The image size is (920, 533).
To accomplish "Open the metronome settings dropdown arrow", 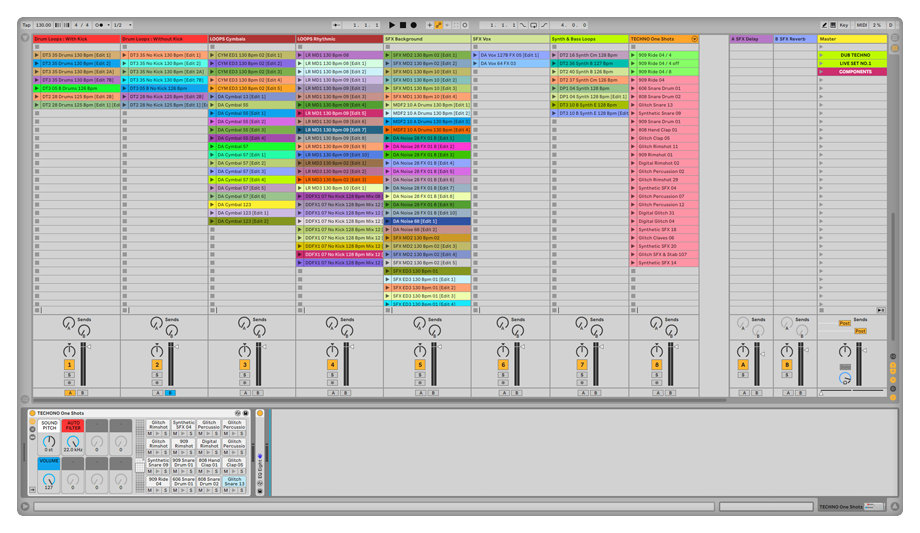I will click(x=109, y=25).
